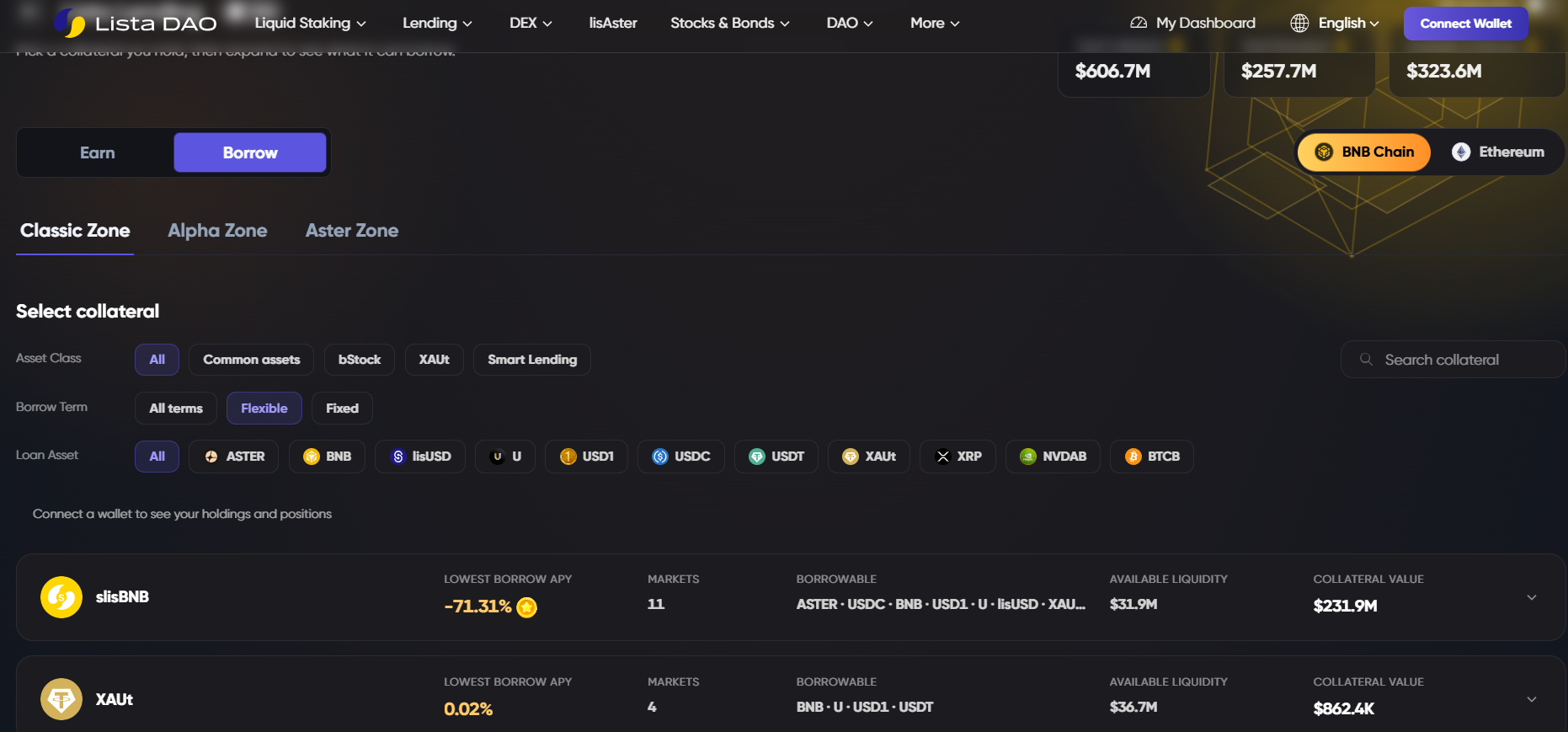The height and width of the screenshot is (732, 1568).
Task: Switch to Earn mode
Action: coord(98,152)
